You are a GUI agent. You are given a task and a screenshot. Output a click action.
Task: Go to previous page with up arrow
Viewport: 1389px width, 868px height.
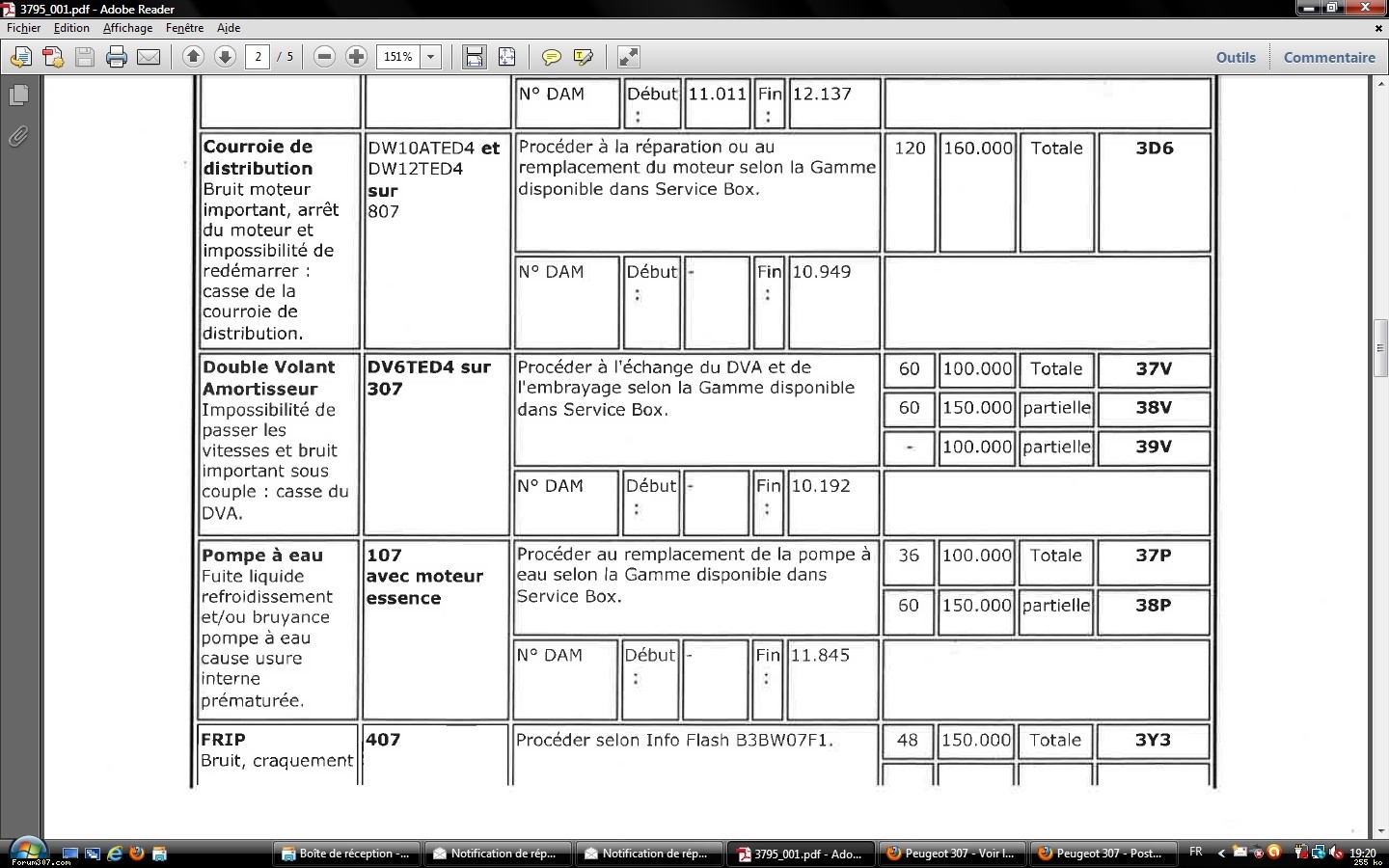pyautogui.click(x=193, y=57)
